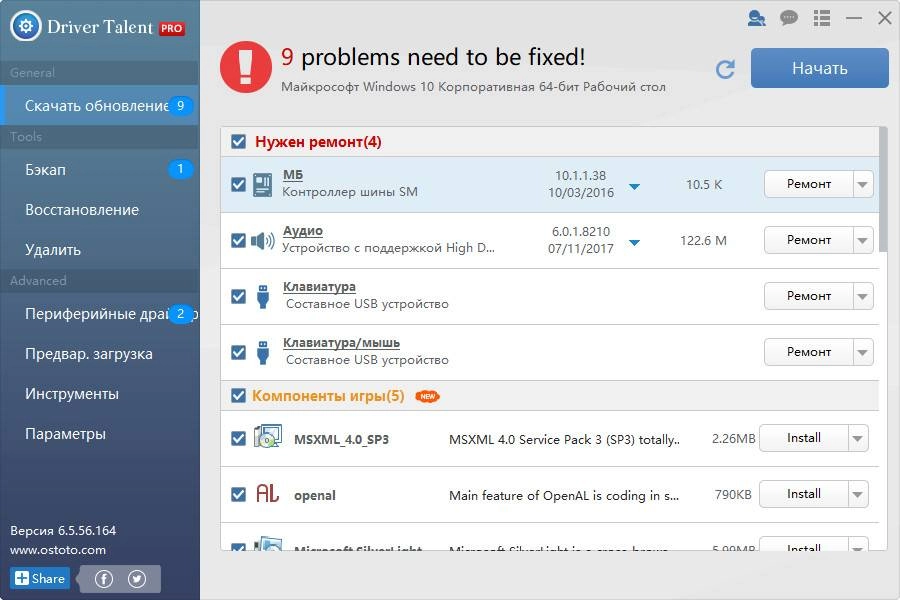Click the Share button
Viewport: 900px width, 600px height.
pyautogui.click(x=40, y=578)
